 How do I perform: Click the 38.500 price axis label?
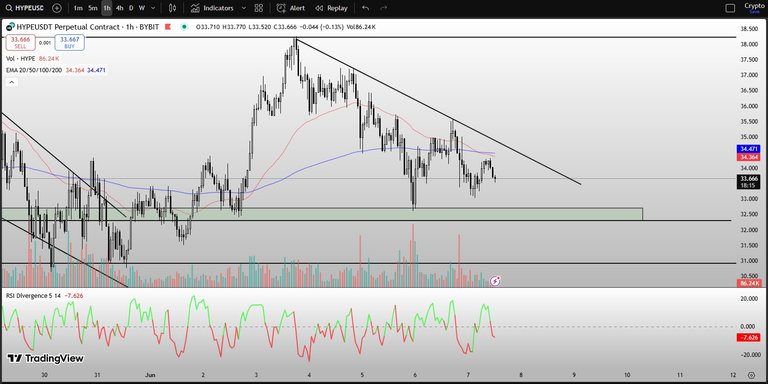pyautogui.click(x=749, y=29)
